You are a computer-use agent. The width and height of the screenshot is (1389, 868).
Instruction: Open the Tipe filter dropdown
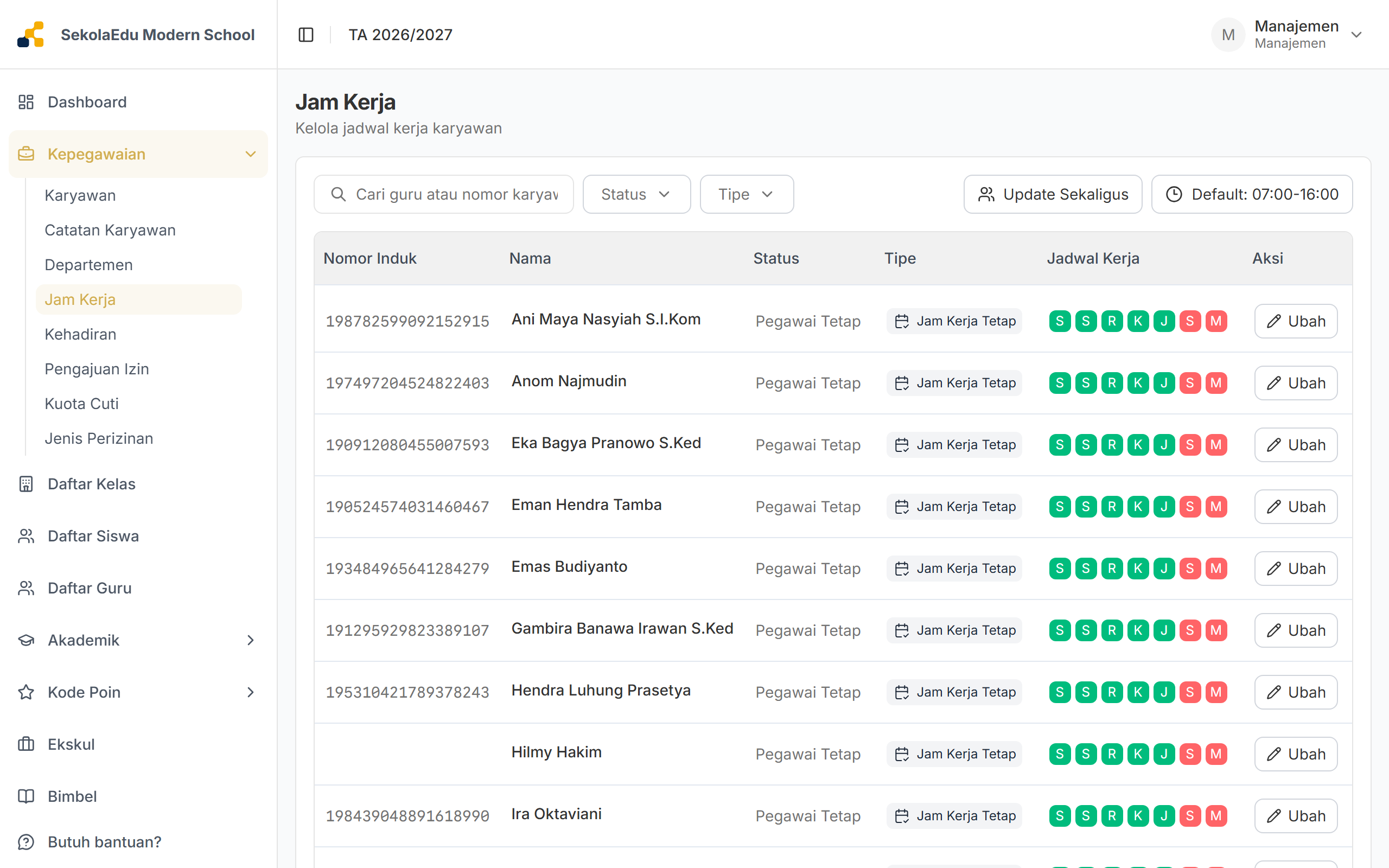coord(746,194)
